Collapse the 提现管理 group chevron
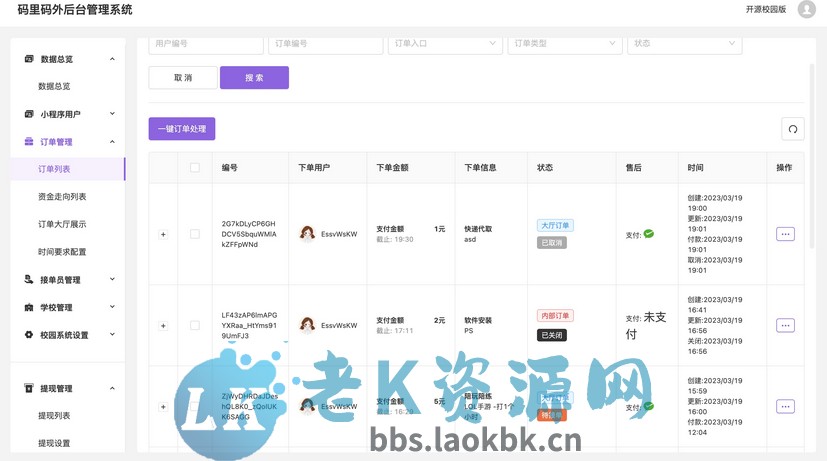 click(112, 388)
